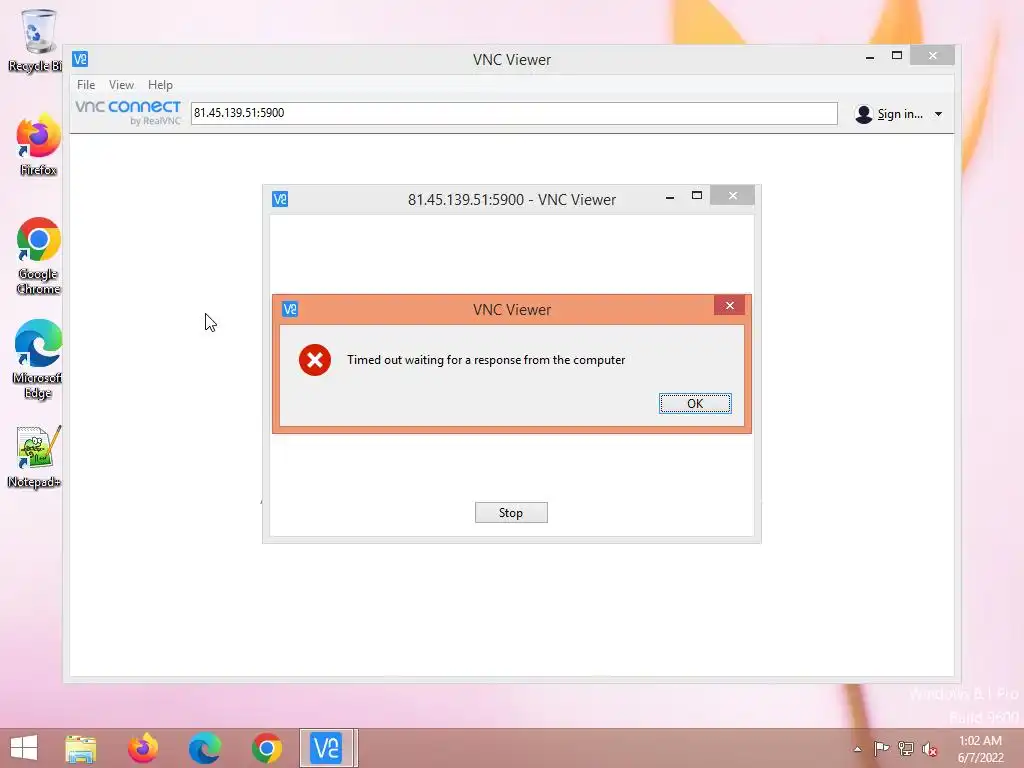Click the VNC icon in error dialog title bar
Viewport: 1024px width, 768px height.
(290, 309)
